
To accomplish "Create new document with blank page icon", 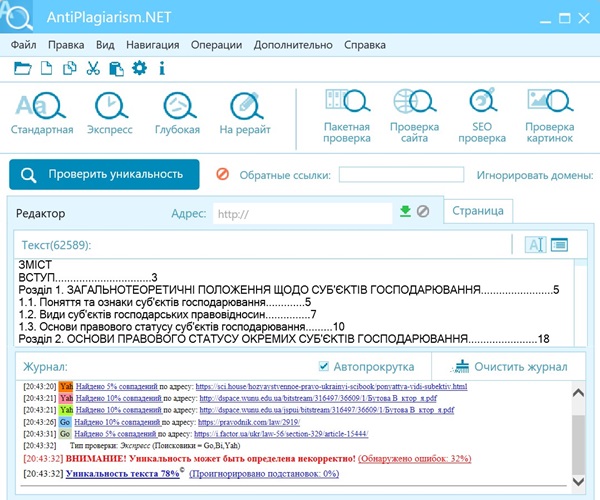I will tap(46, 69).
